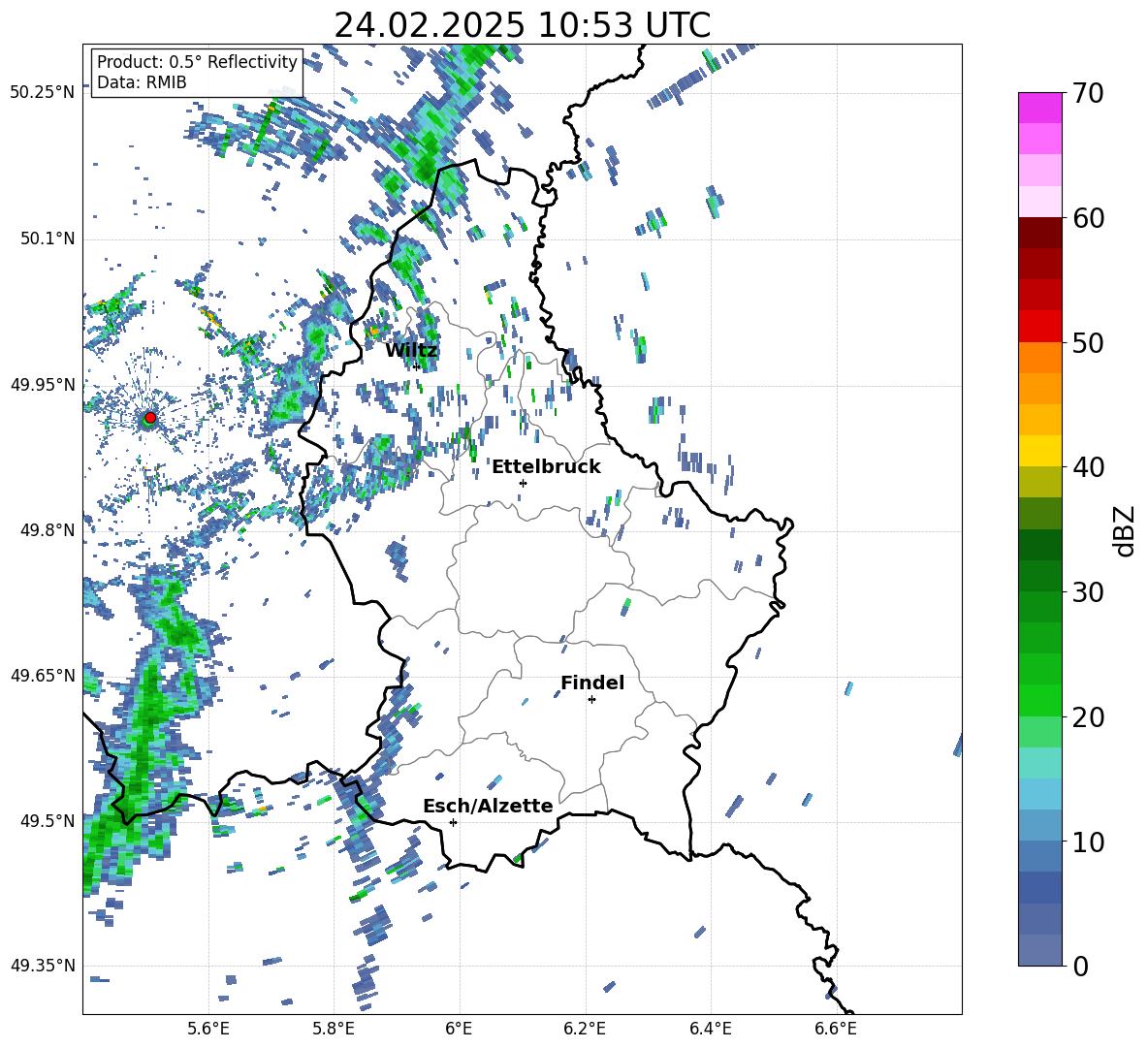Click the colorbar tick label 10
This screenshot has height=1048, width=1148.
tap(1088, 842)
